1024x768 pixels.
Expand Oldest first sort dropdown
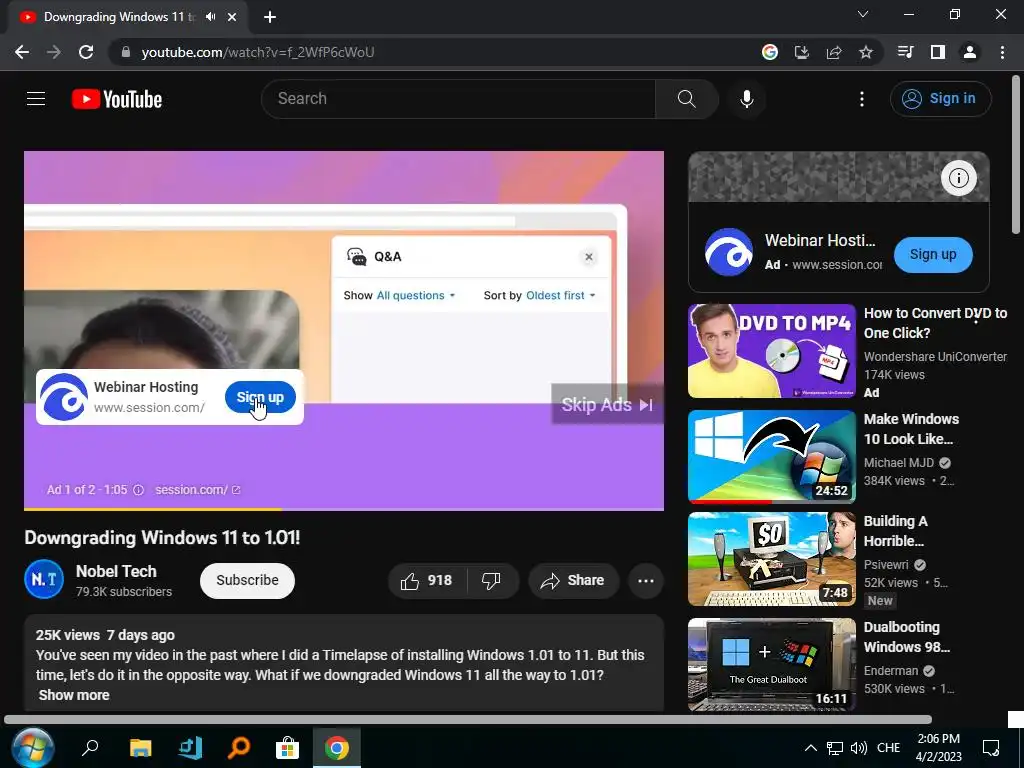click(561, 295)
